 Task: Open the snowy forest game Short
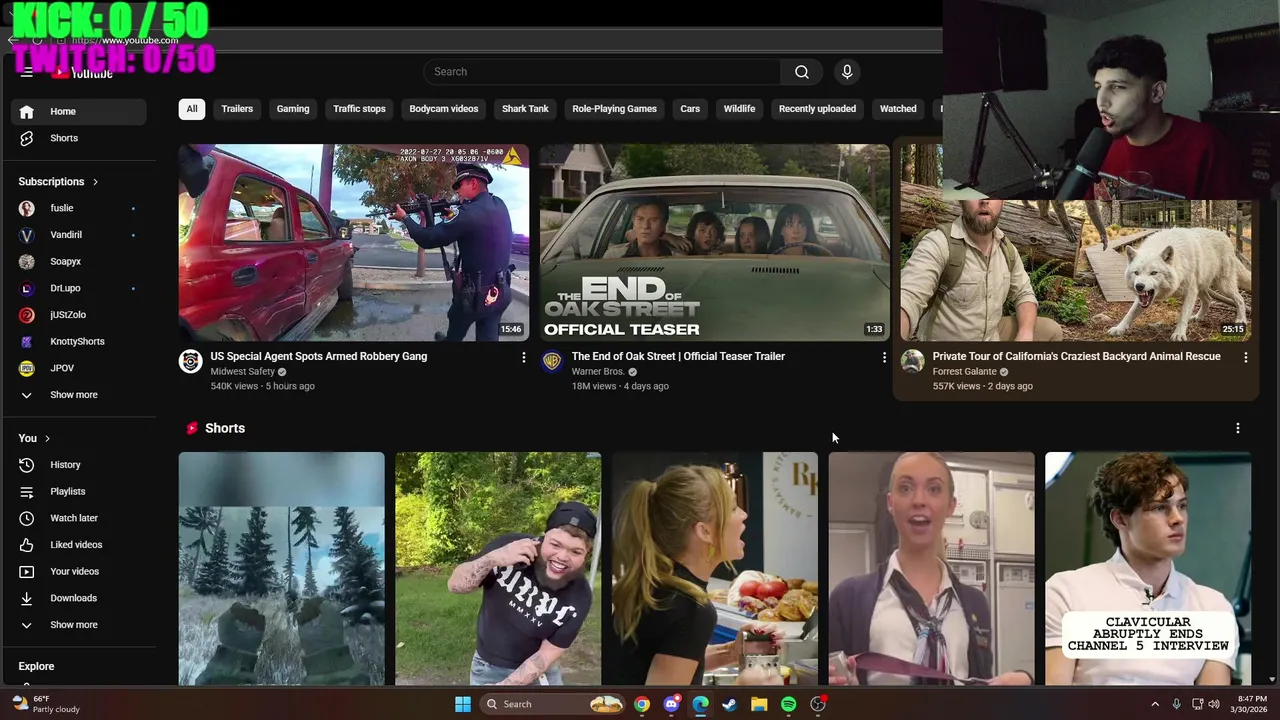tap(281, 568)
